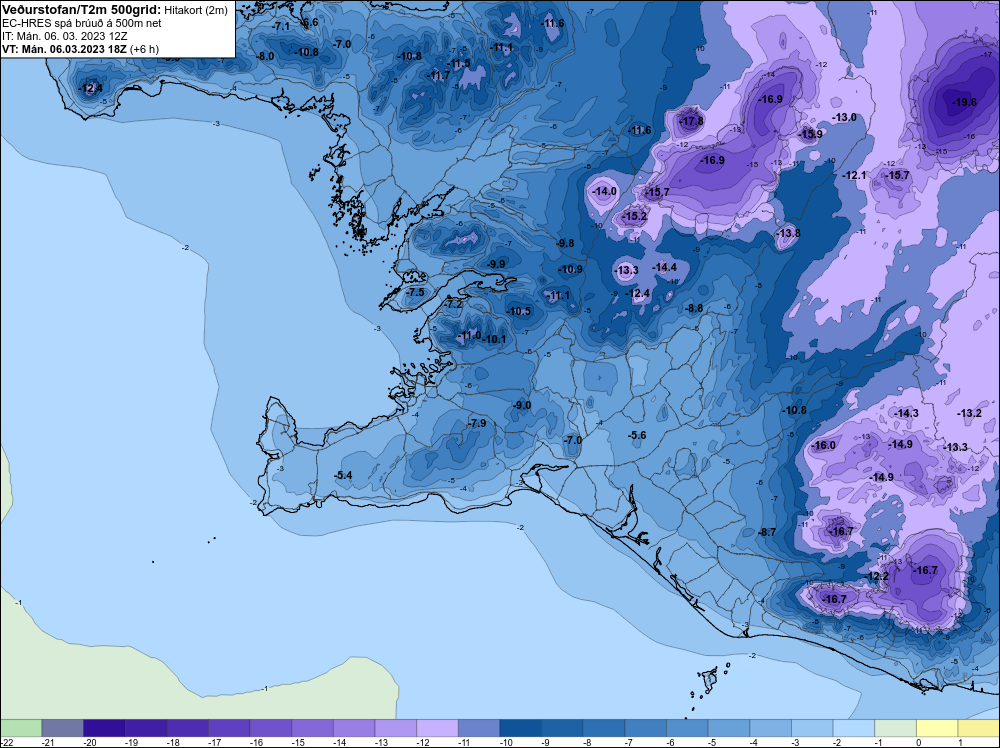Click the line EC-HRES spá brúuð á 500m net
This screenshot has width=1000, height=748.
(82, 24)
